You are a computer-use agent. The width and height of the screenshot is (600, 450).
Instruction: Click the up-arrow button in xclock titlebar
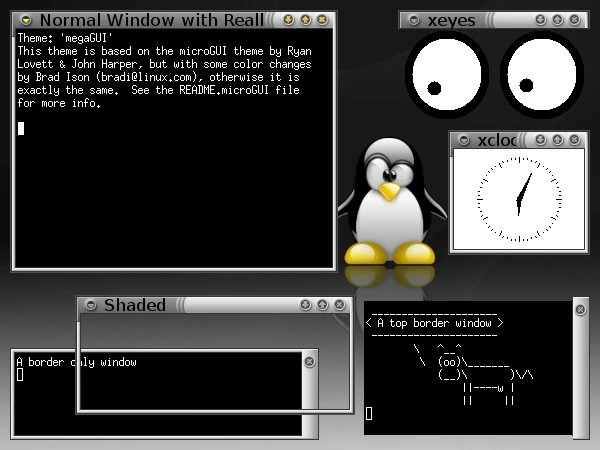pos(558,140)
